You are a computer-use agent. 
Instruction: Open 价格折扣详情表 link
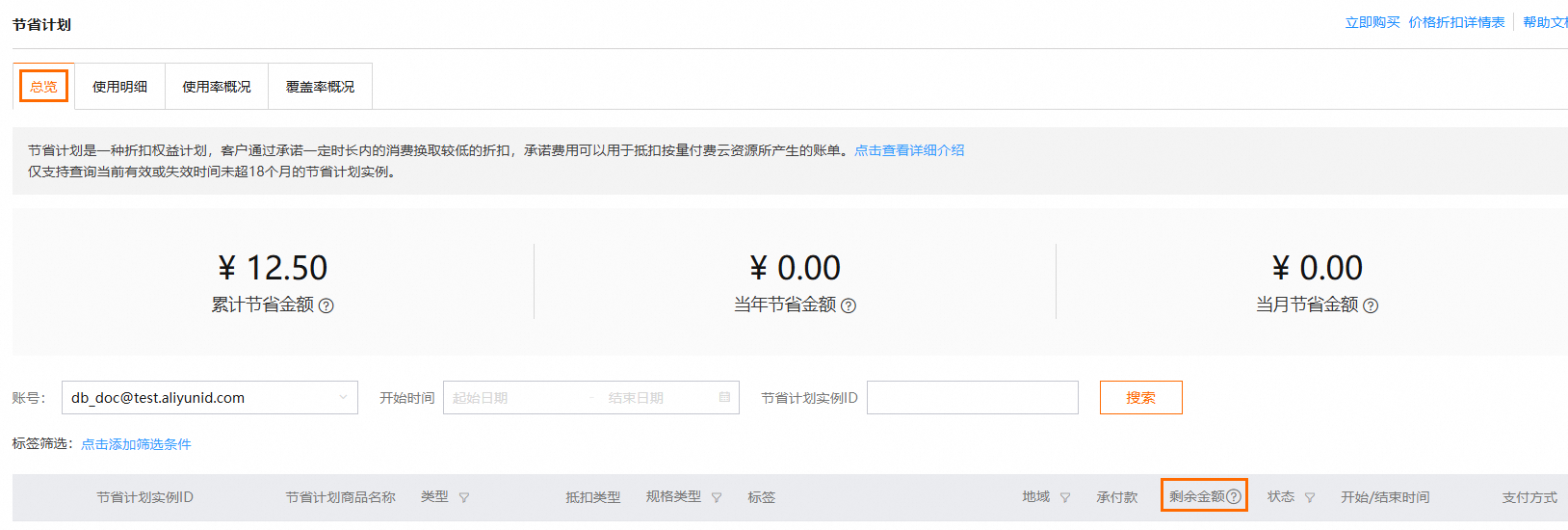pos(1456,22)
